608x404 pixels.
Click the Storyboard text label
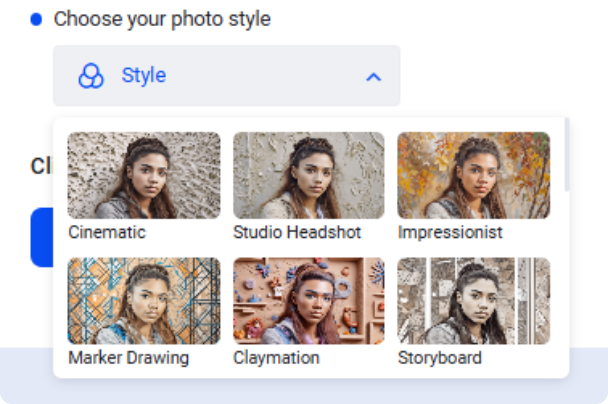(439, 357)
